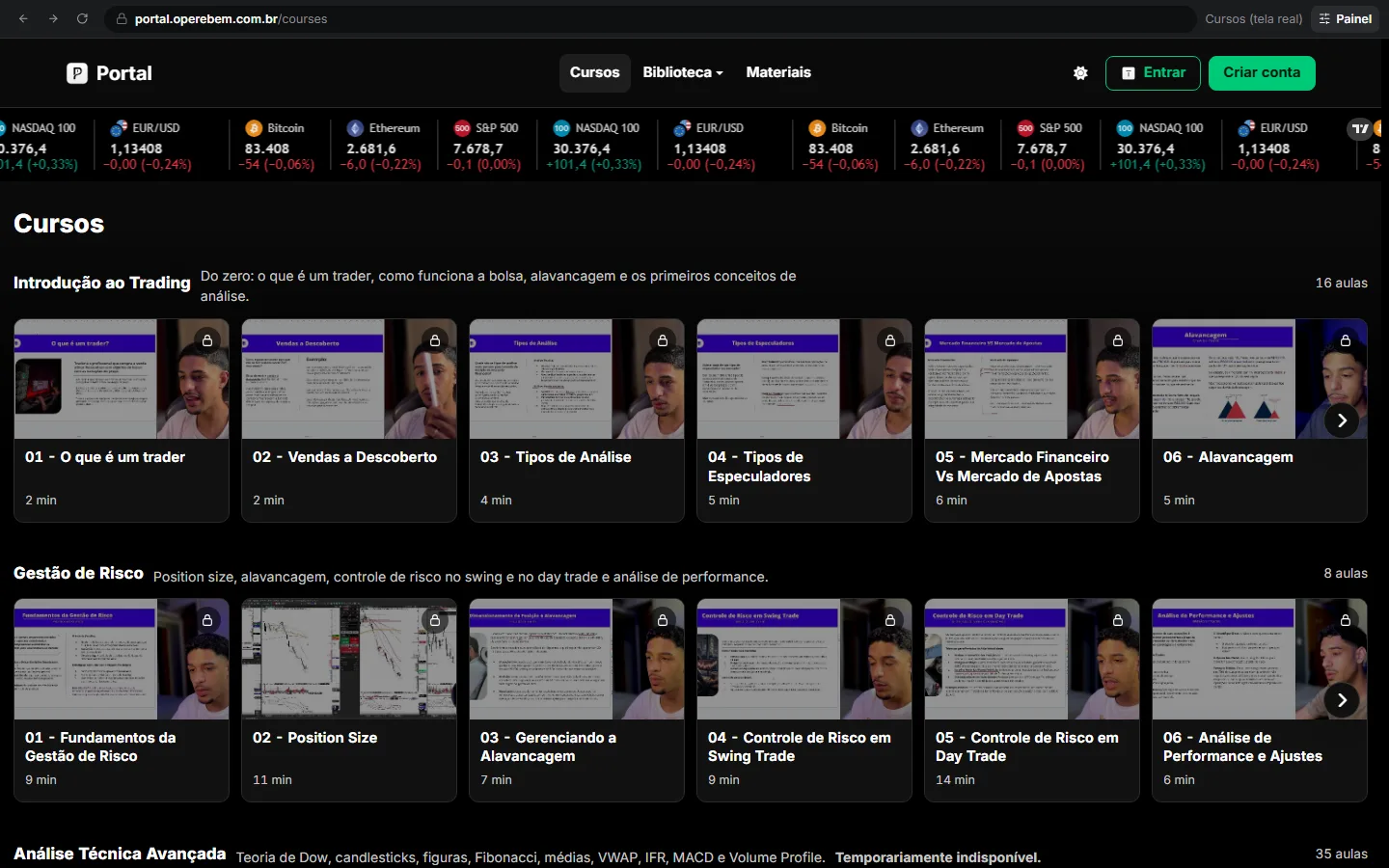
Task: Go back with the browser arrow
Action: point(24,18)
